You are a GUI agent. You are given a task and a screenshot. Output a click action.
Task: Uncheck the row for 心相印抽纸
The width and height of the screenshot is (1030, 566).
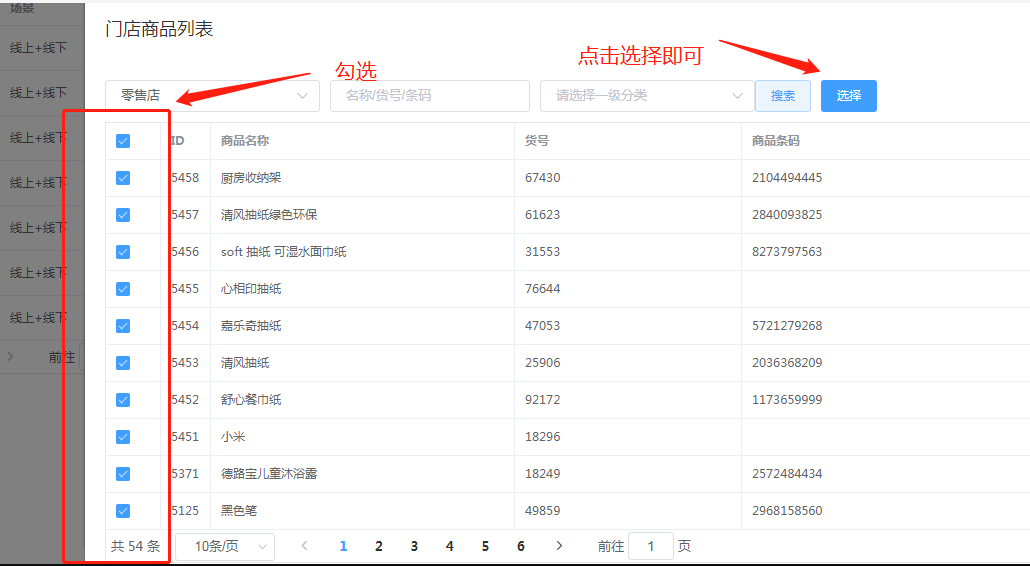123,289
